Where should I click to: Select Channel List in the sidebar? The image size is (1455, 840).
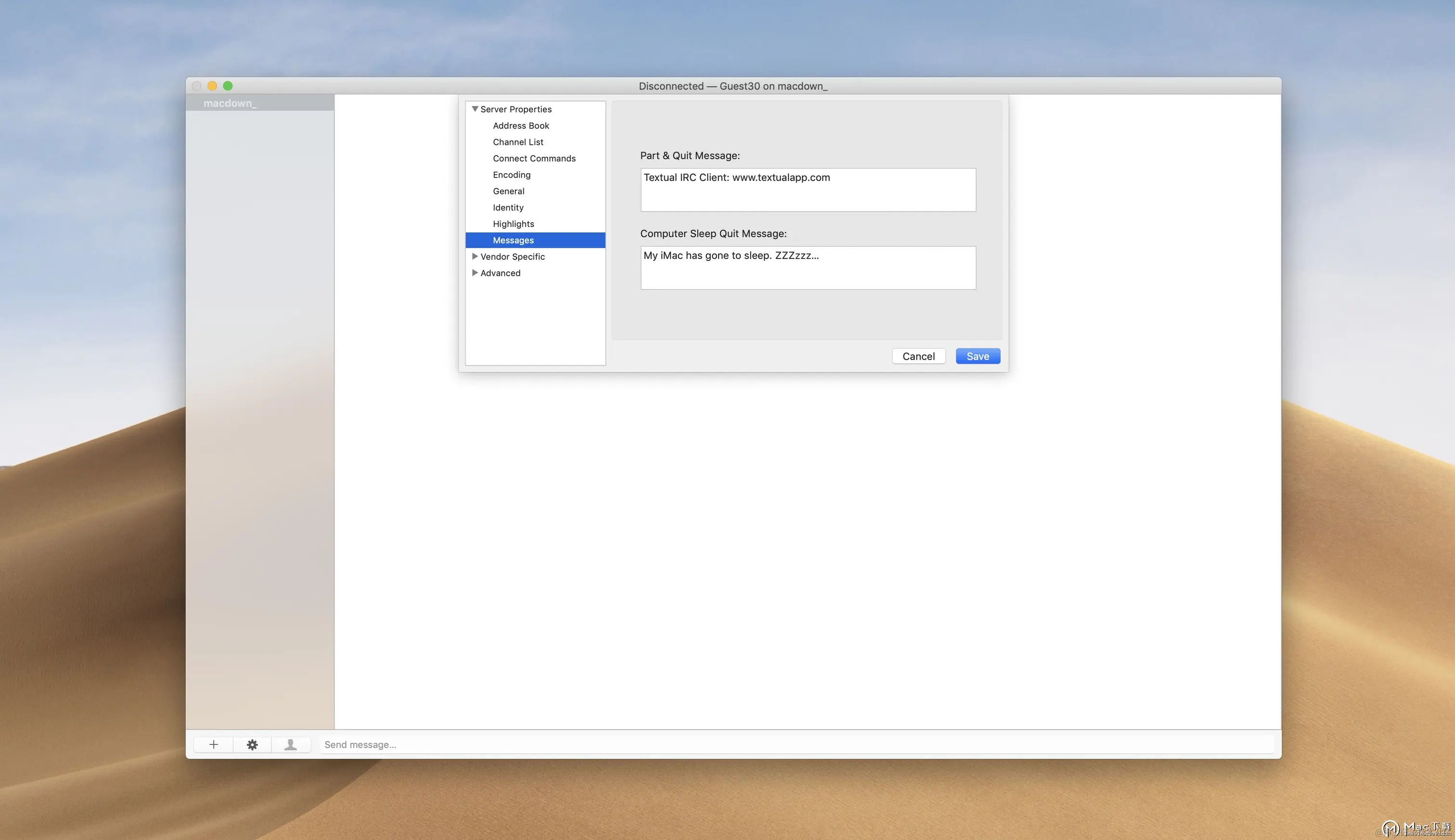518,142
